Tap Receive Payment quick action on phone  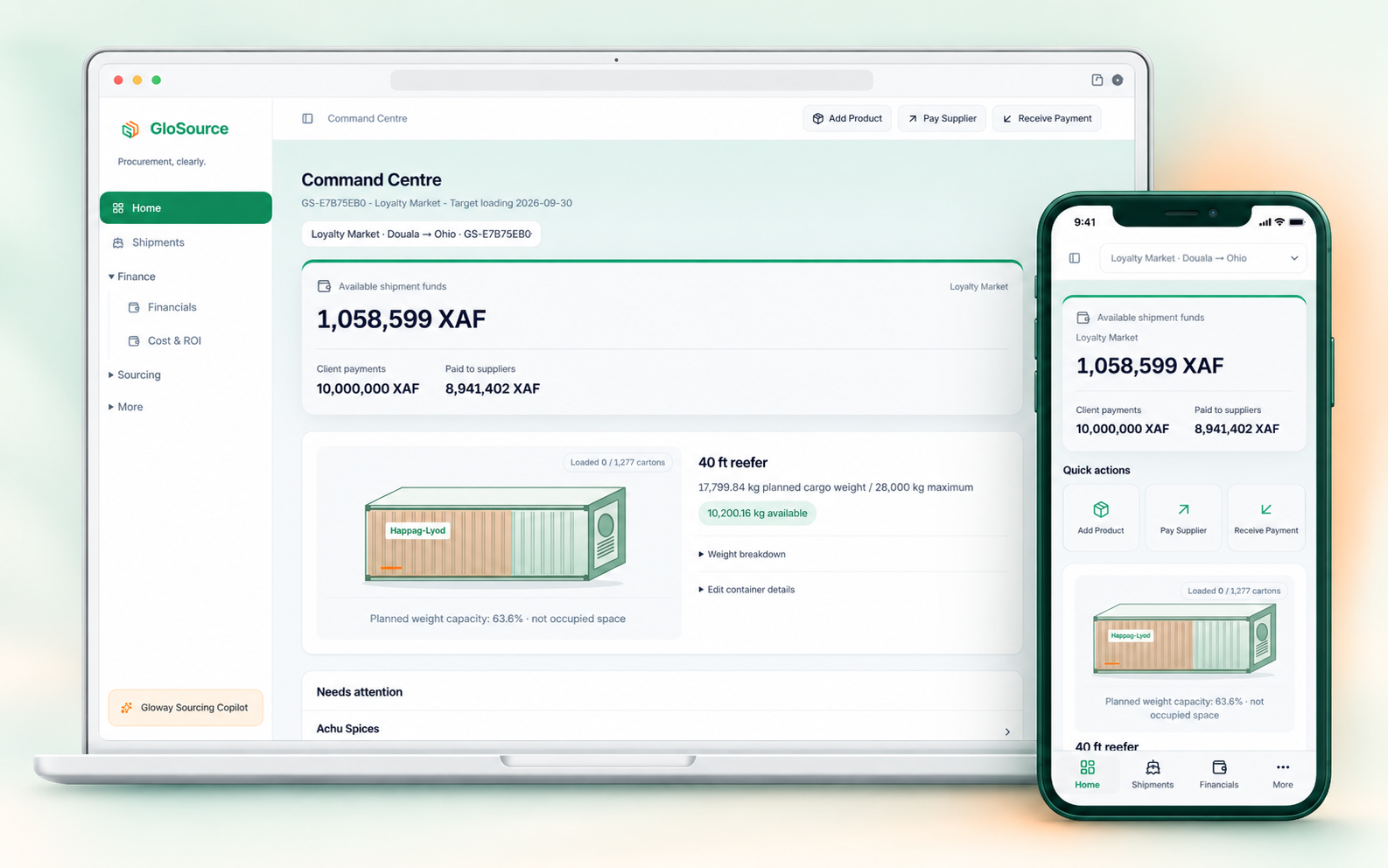click(x=1266, y=518)
